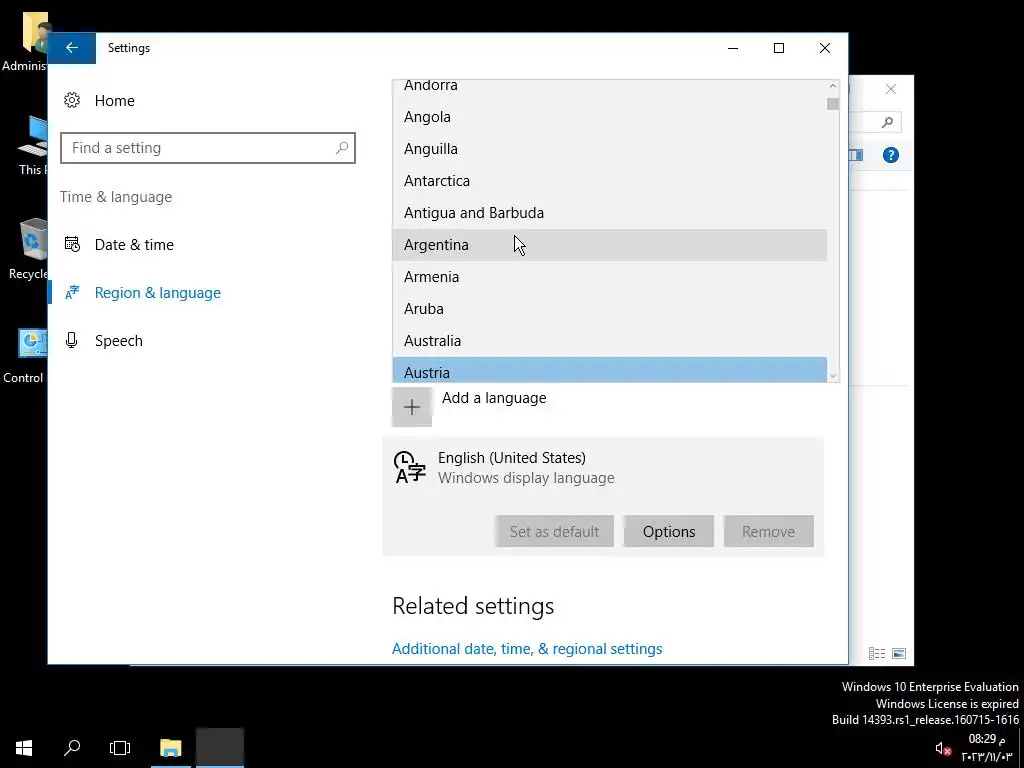
Task: Go back with the Settings back arrow
Action: point(72,48)
